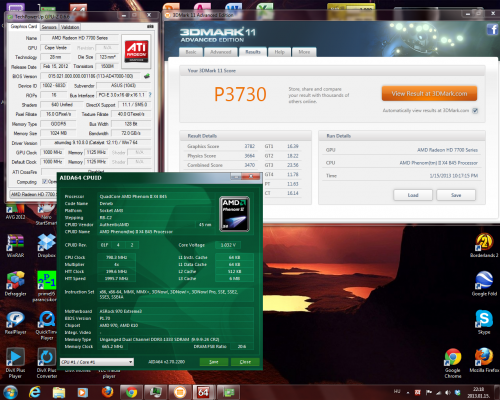Viewport: 500px width, 400px height.
Task: Click the Memory Size 1024 MB field in GPU-Z
Action: [x=58, y=133]
